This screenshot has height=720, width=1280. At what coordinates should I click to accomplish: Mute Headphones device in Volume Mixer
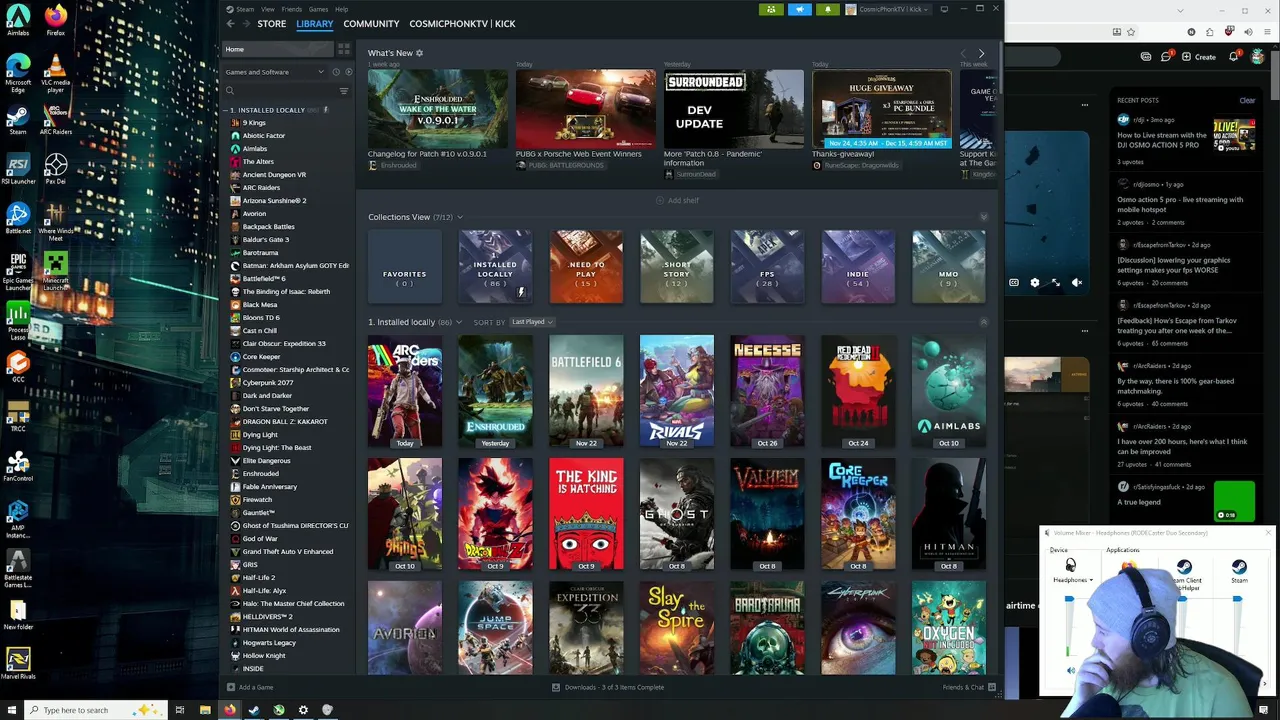[1070, 670]
